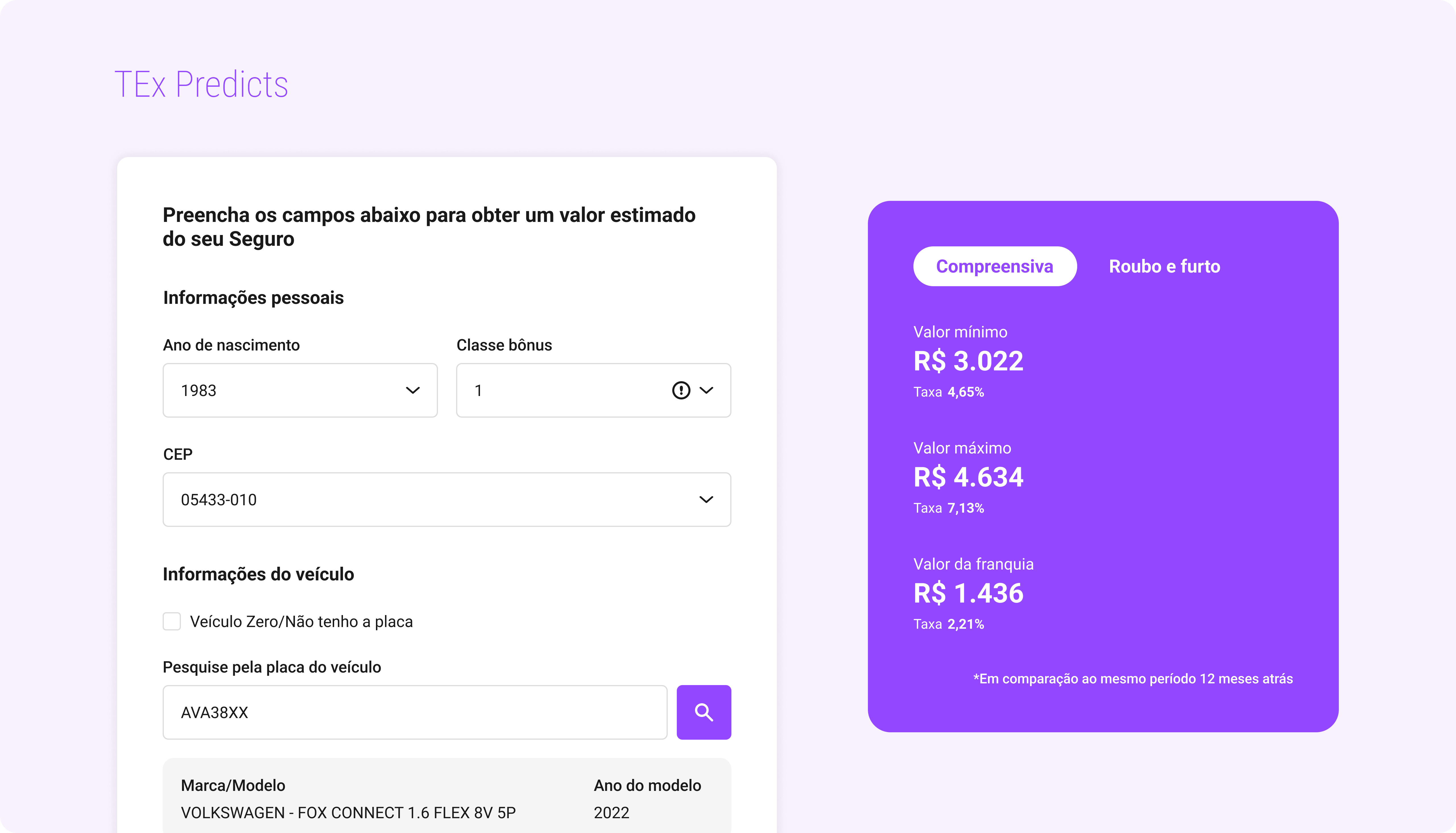
Task: Click the Ano de nascimento field label
Action: 231,345
